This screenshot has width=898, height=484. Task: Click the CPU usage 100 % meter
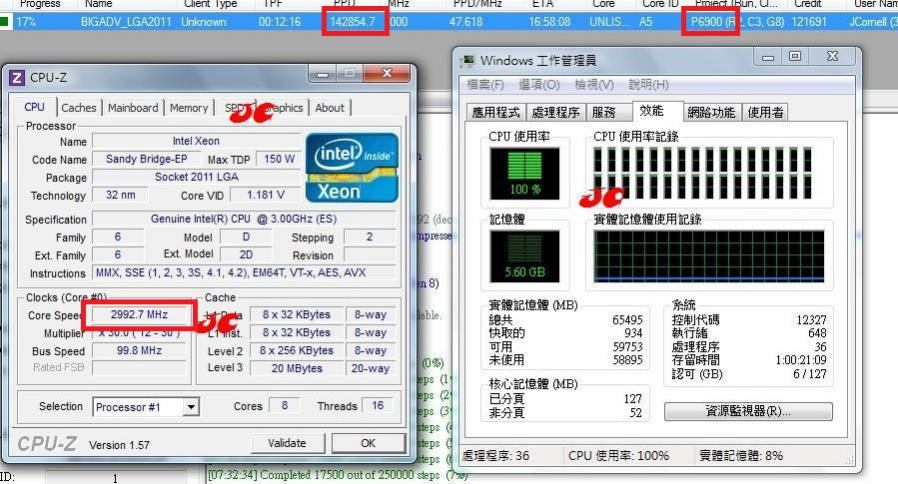pos(525,174)
